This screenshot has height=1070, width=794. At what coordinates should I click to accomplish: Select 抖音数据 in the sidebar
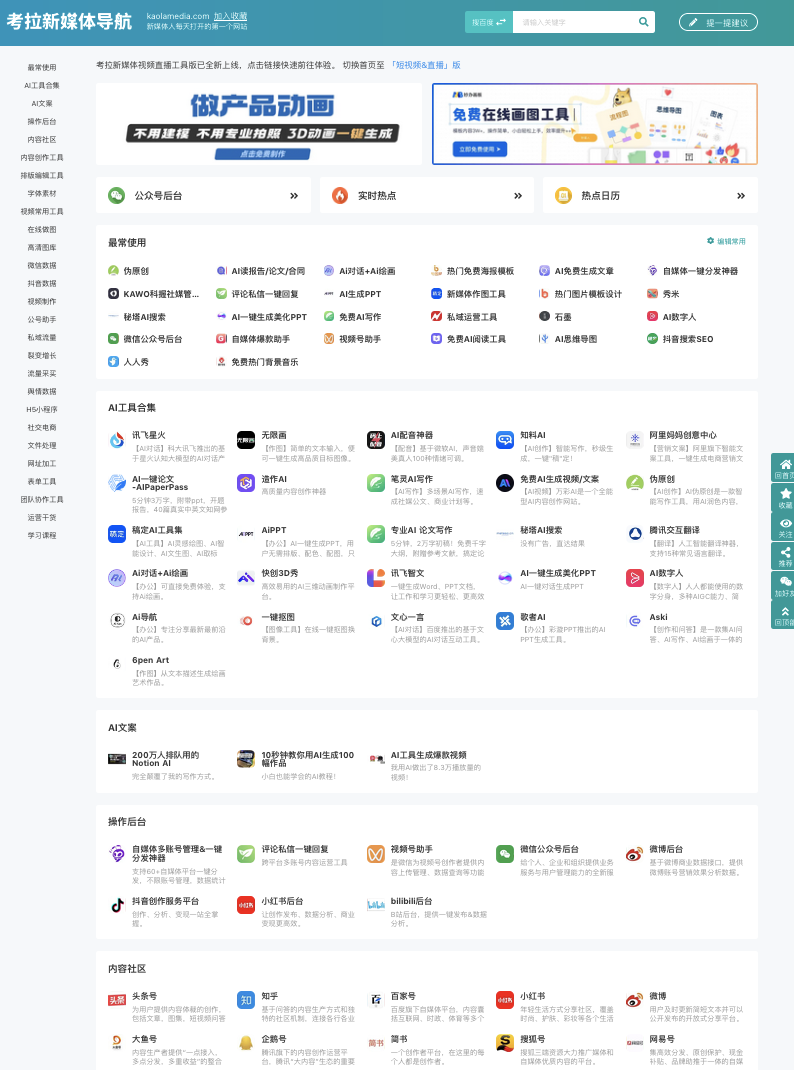(42, 284)
